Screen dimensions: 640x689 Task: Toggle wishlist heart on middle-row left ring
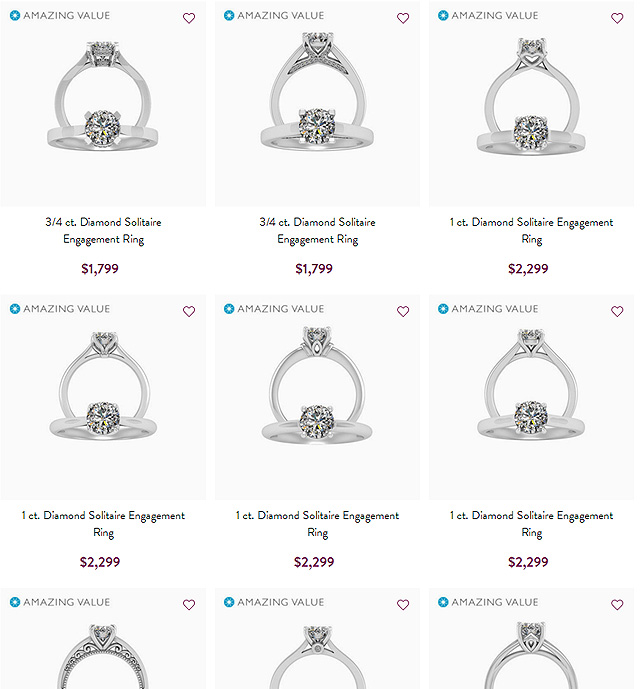[189, 311]
